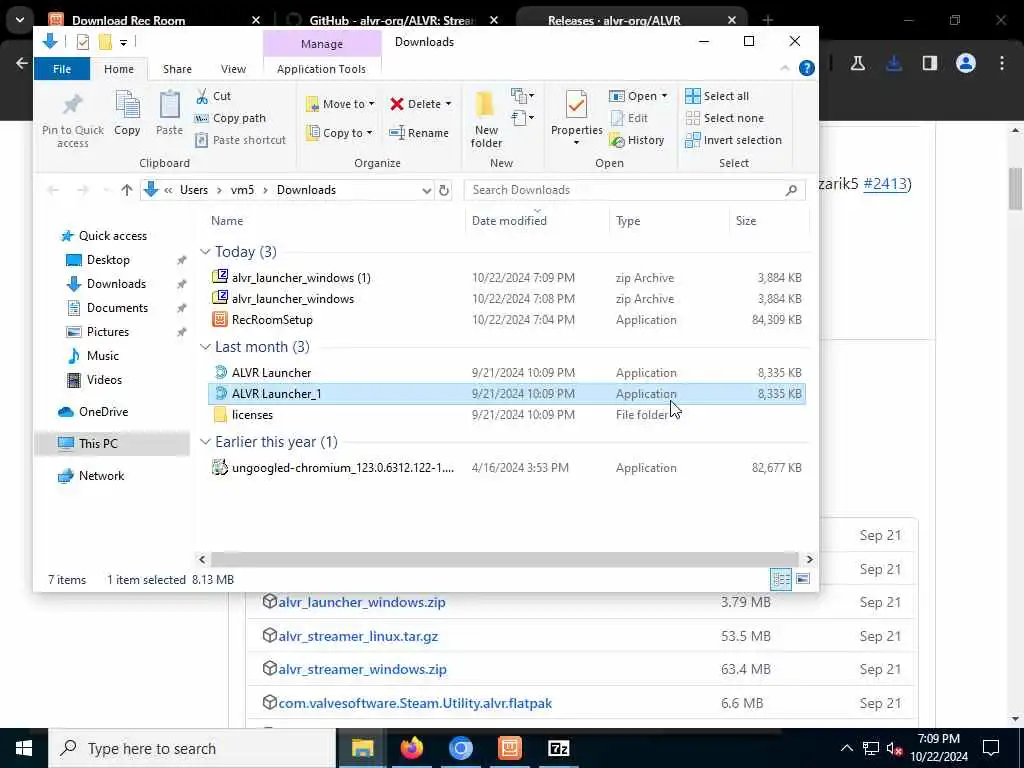Image resolution: width=1024 pixels, height=768 pixels.
Task: Open alvr_launcher_windows.zip download link
Action: tap(362, 602)
